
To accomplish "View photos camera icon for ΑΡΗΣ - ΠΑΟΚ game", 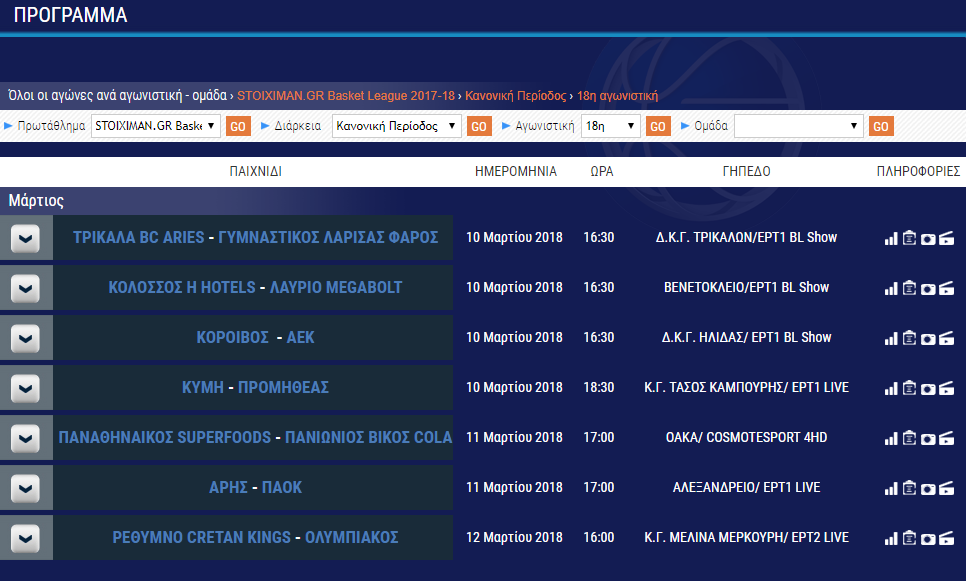I will pos(928,489).
